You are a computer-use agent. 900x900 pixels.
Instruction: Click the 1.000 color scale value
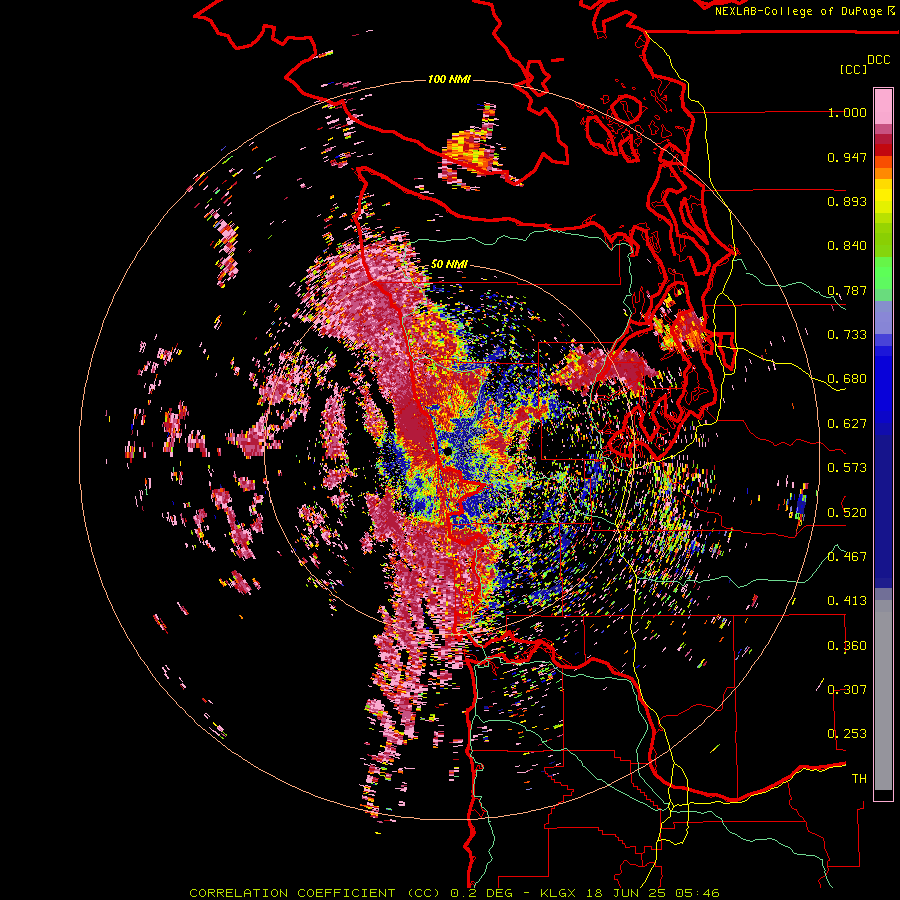[847, 112]
